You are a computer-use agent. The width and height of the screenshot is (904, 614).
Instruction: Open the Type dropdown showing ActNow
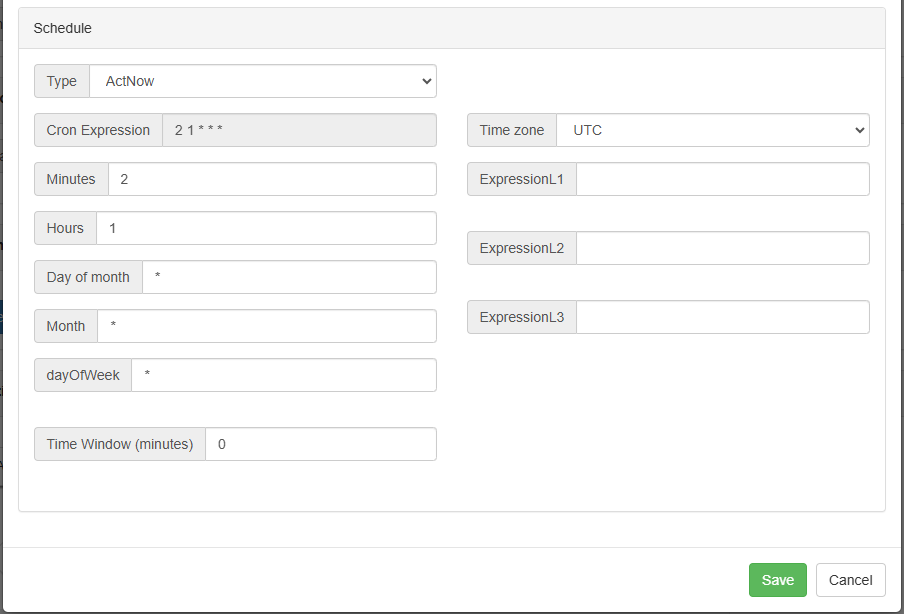262,81
